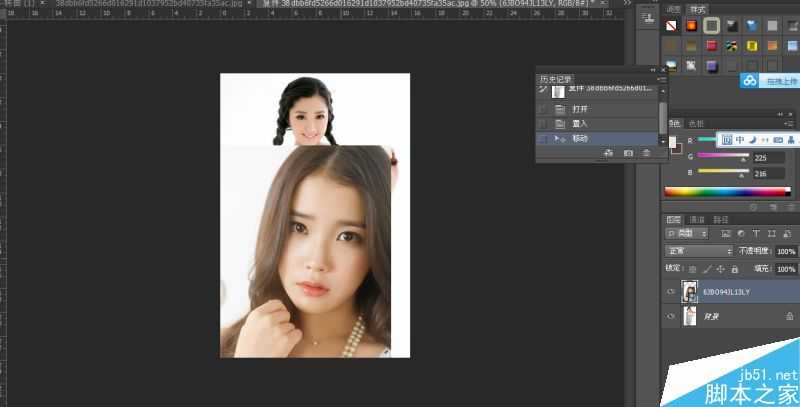Open the History panel flyout menu
Screen dimensions: 800x407
(660, 79)
